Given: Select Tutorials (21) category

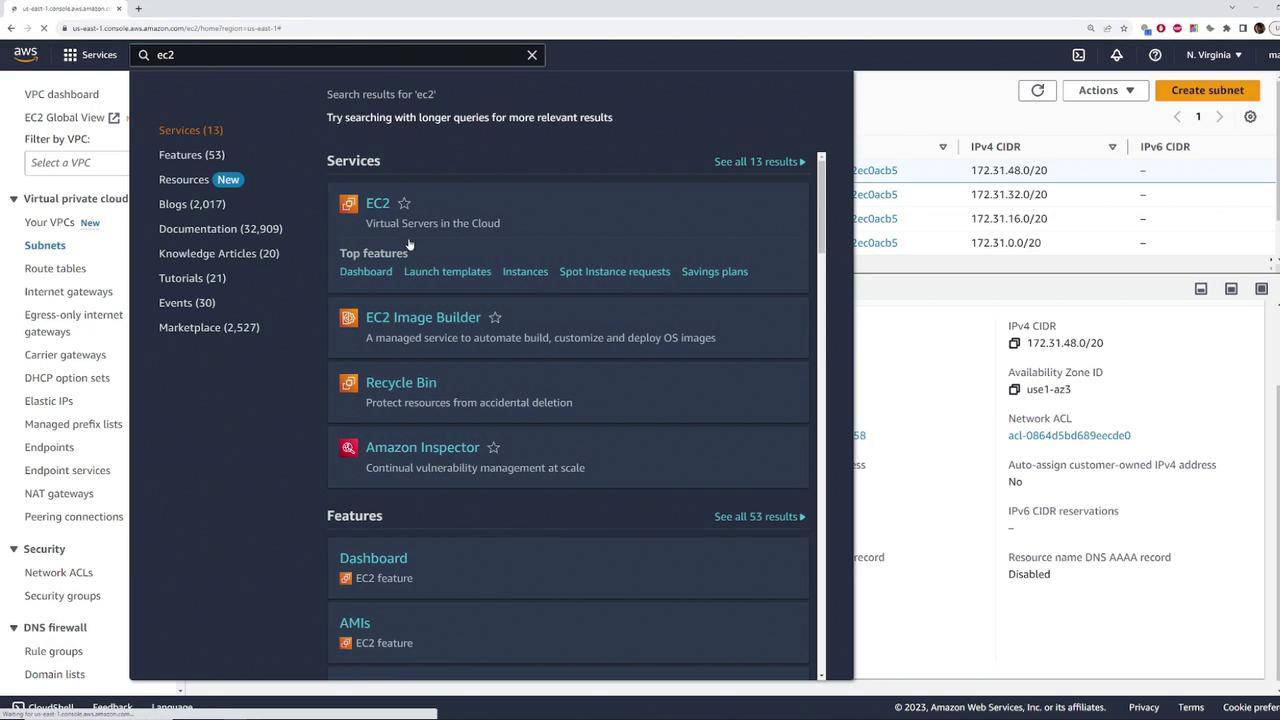Looking at the screenshot, I should [x=192, y=278].
